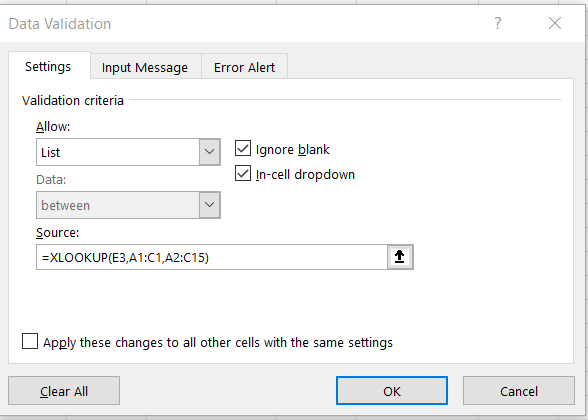Viewport: 588px width, 420px height.
Task: Click the Ignore blank label text
Action: tap(292, 149)
